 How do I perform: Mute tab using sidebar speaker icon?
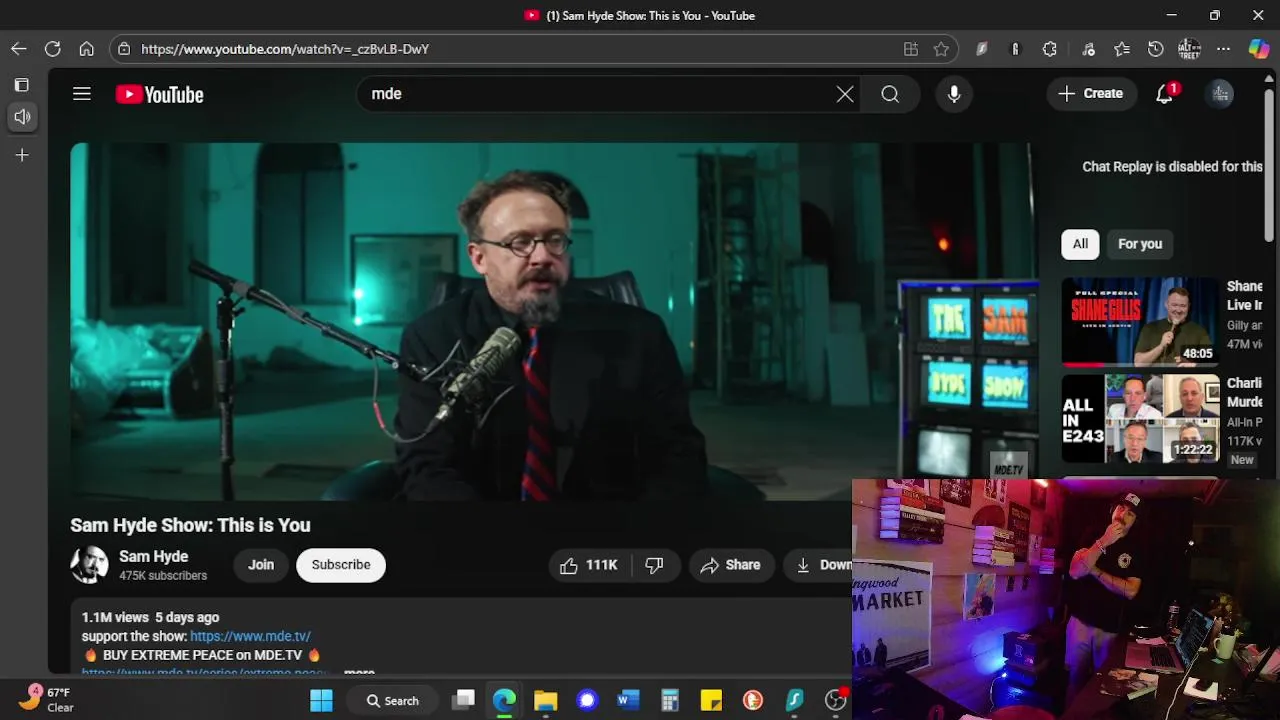(x=22, y=117)
